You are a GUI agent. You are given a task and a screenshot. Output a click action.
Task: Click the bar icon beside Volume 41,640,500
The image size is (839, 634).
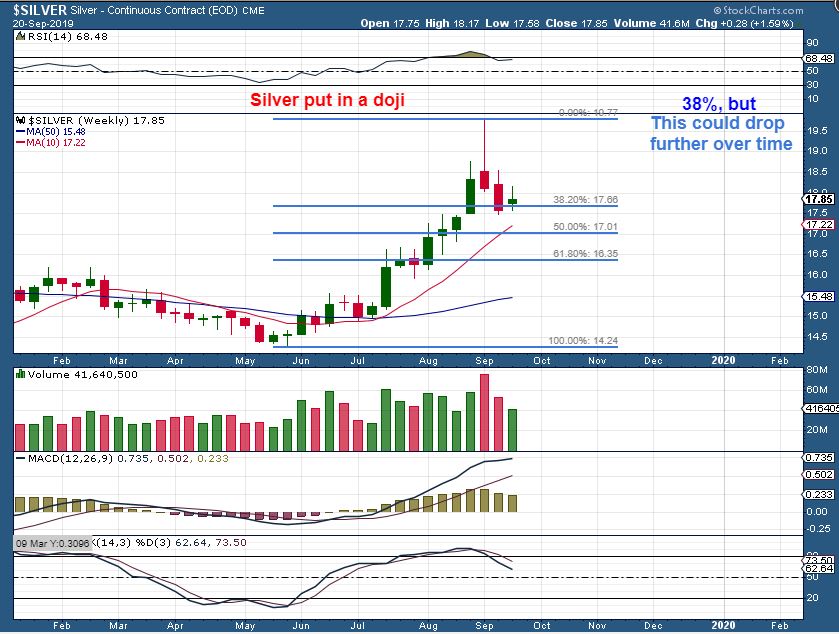coord(20,375)
